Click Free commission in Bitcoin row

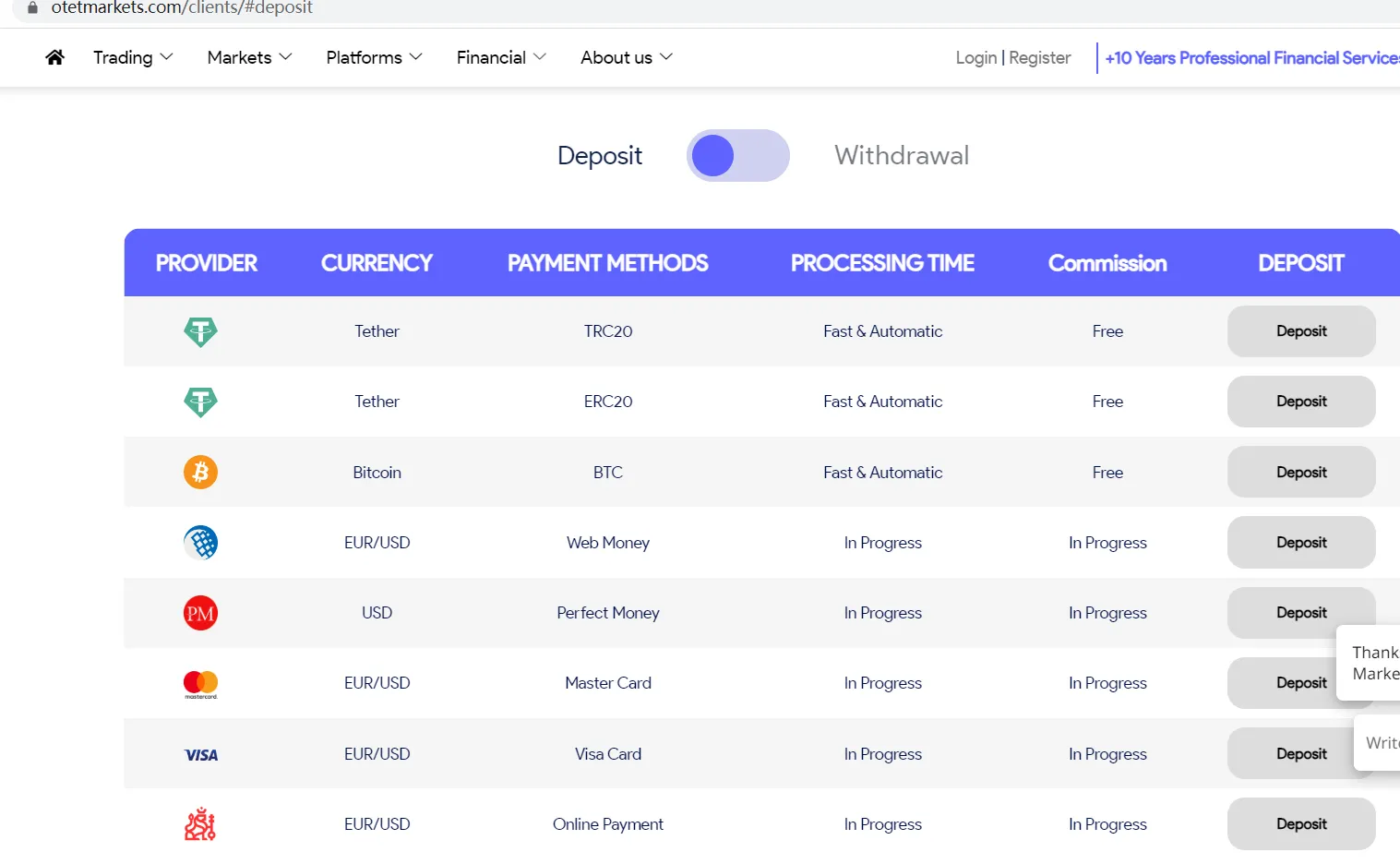[1107, 472]
